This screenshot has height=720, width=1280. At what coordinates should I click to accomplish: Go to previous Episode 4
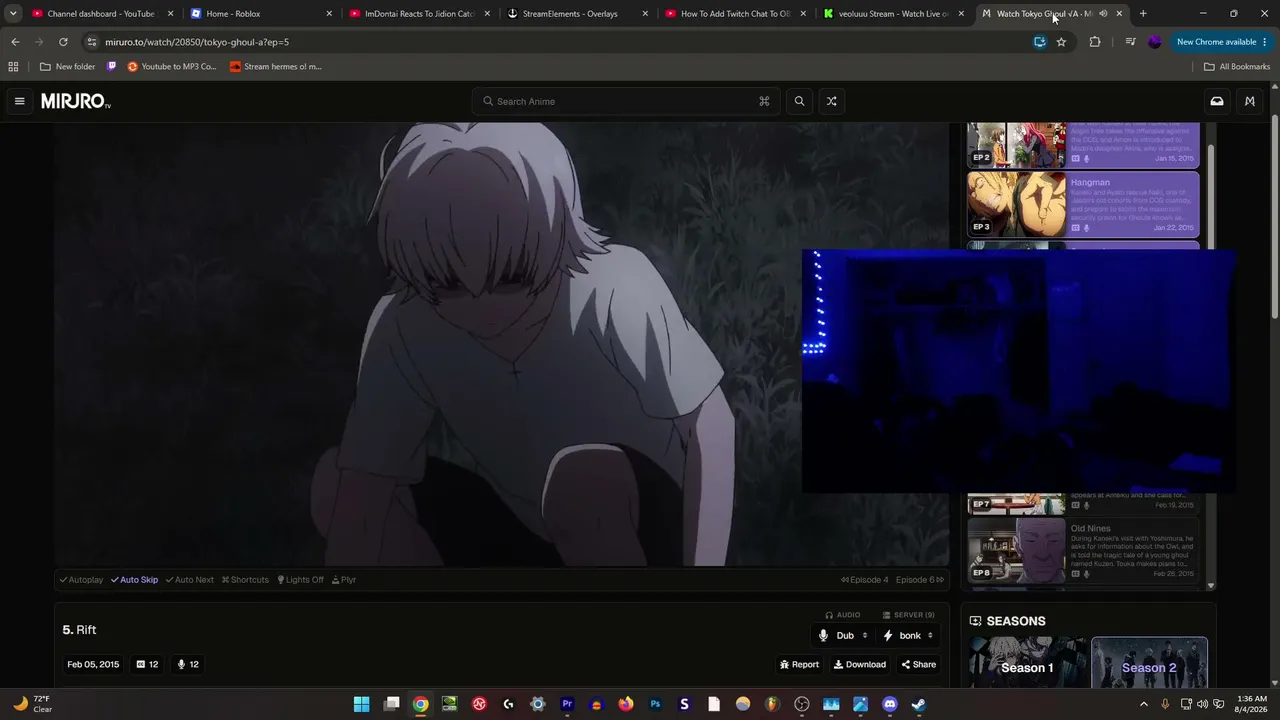865,580
